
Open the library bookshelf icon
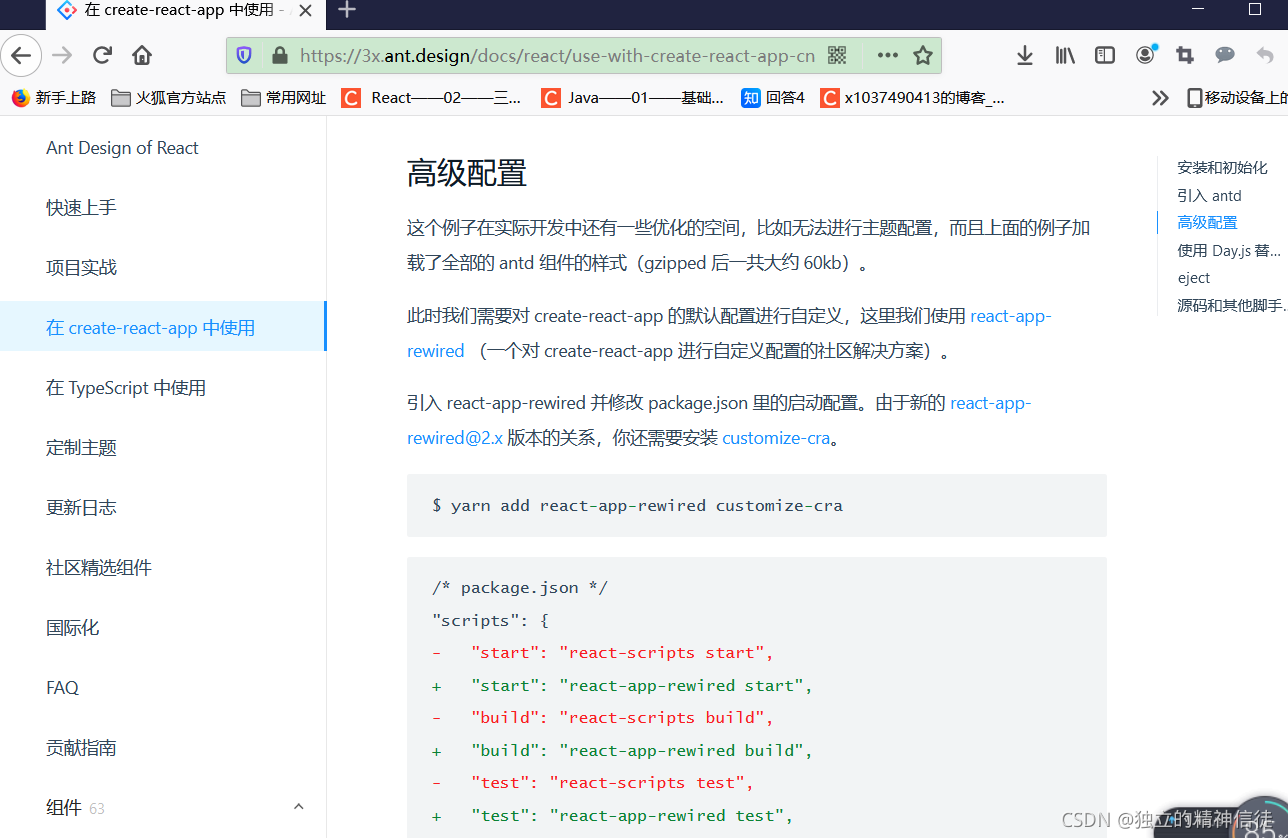(x=1065, y=55)
